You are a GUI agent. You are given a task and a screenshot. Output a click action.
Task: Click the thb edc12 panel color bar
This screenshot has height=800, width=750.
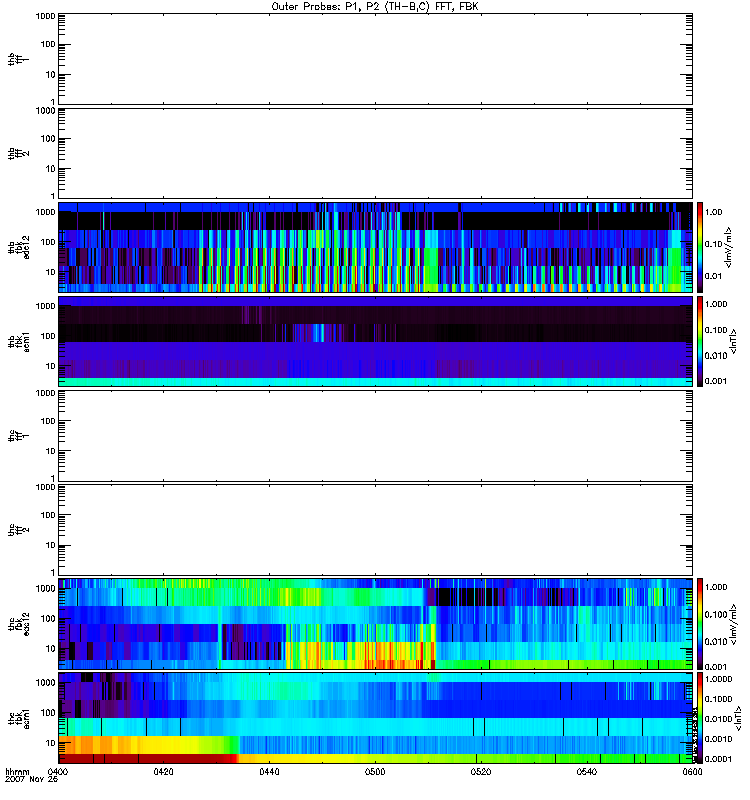point(700,246)
